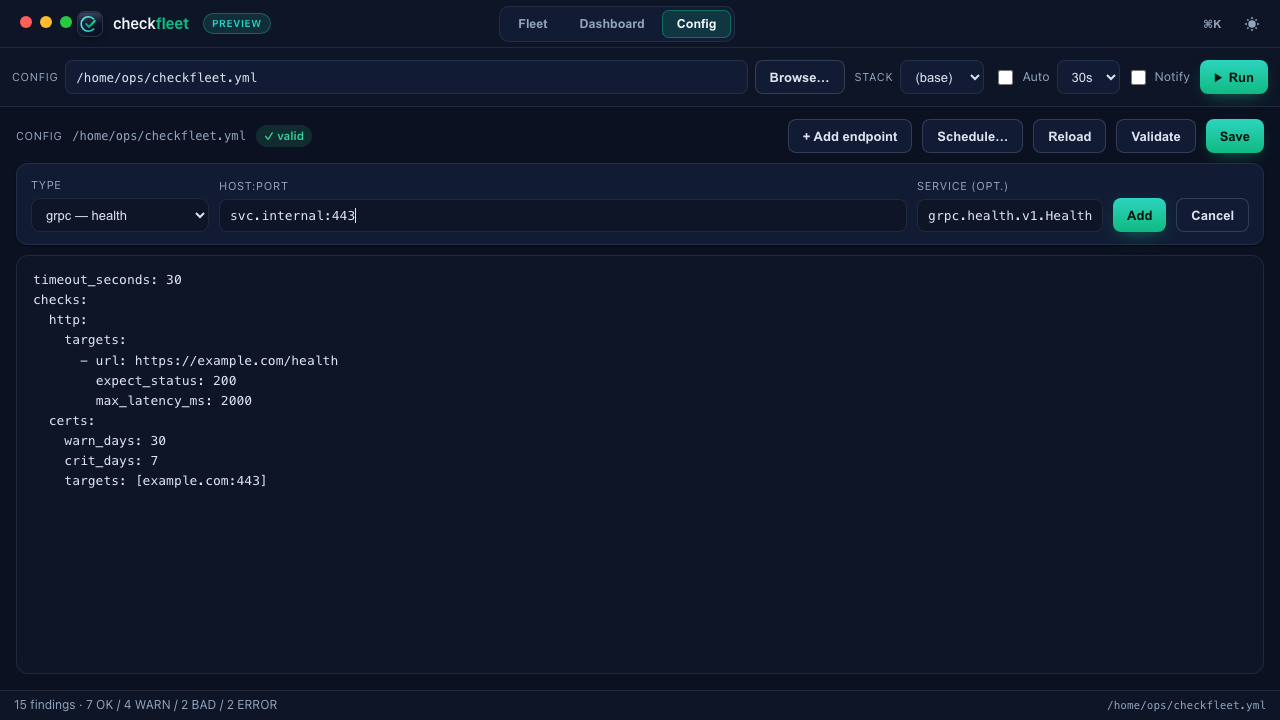Open the ⌘K command palette

pyautogui.click(x=1212, y=24)
